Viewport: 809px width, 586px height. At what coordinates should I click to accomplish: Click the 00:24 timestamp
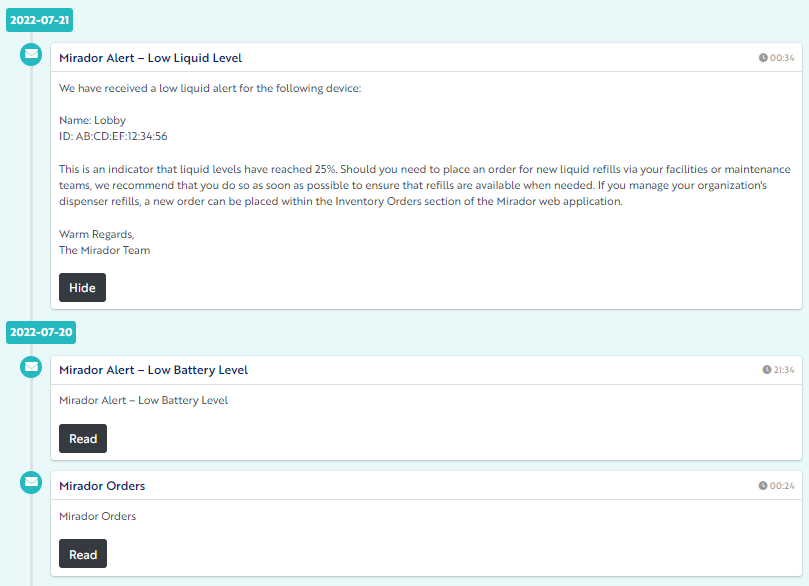(x=782, y=486)
